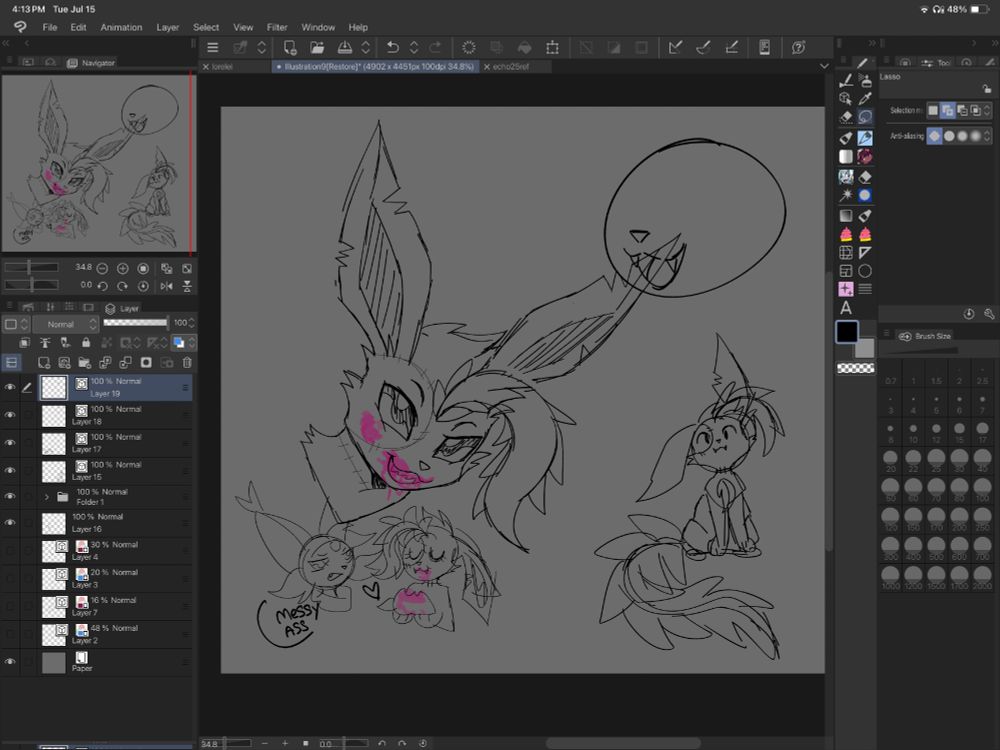Hide Layer 19 with its eye icon

10,387
